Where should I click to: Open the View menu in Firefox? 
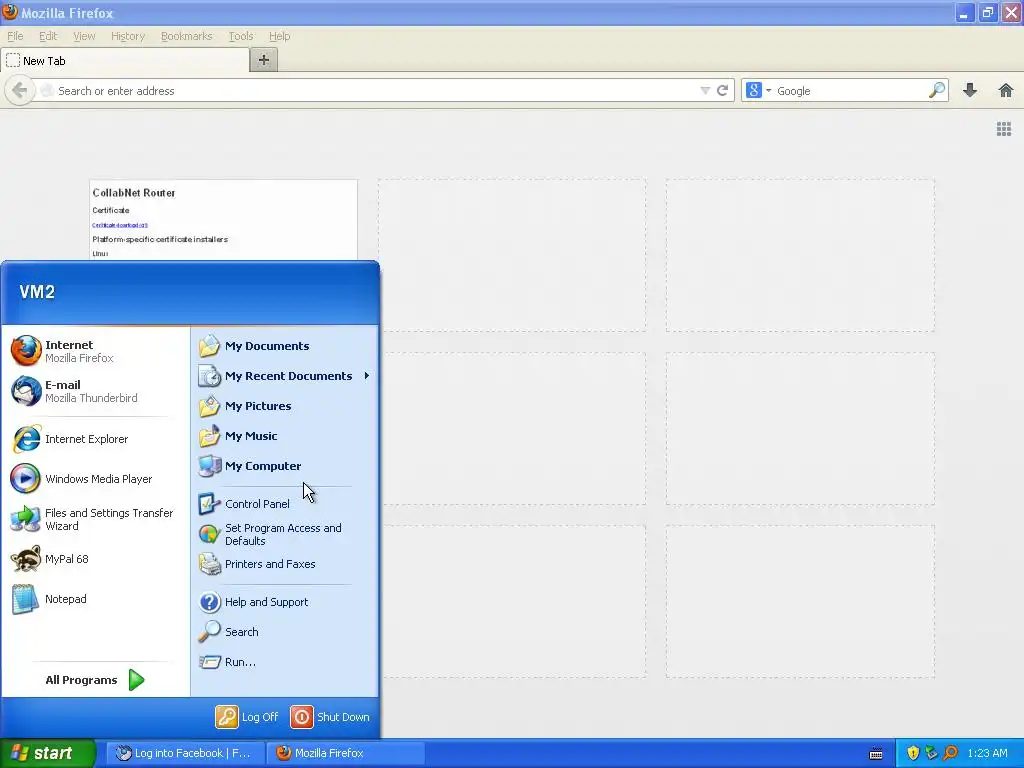tap(84, 36)
